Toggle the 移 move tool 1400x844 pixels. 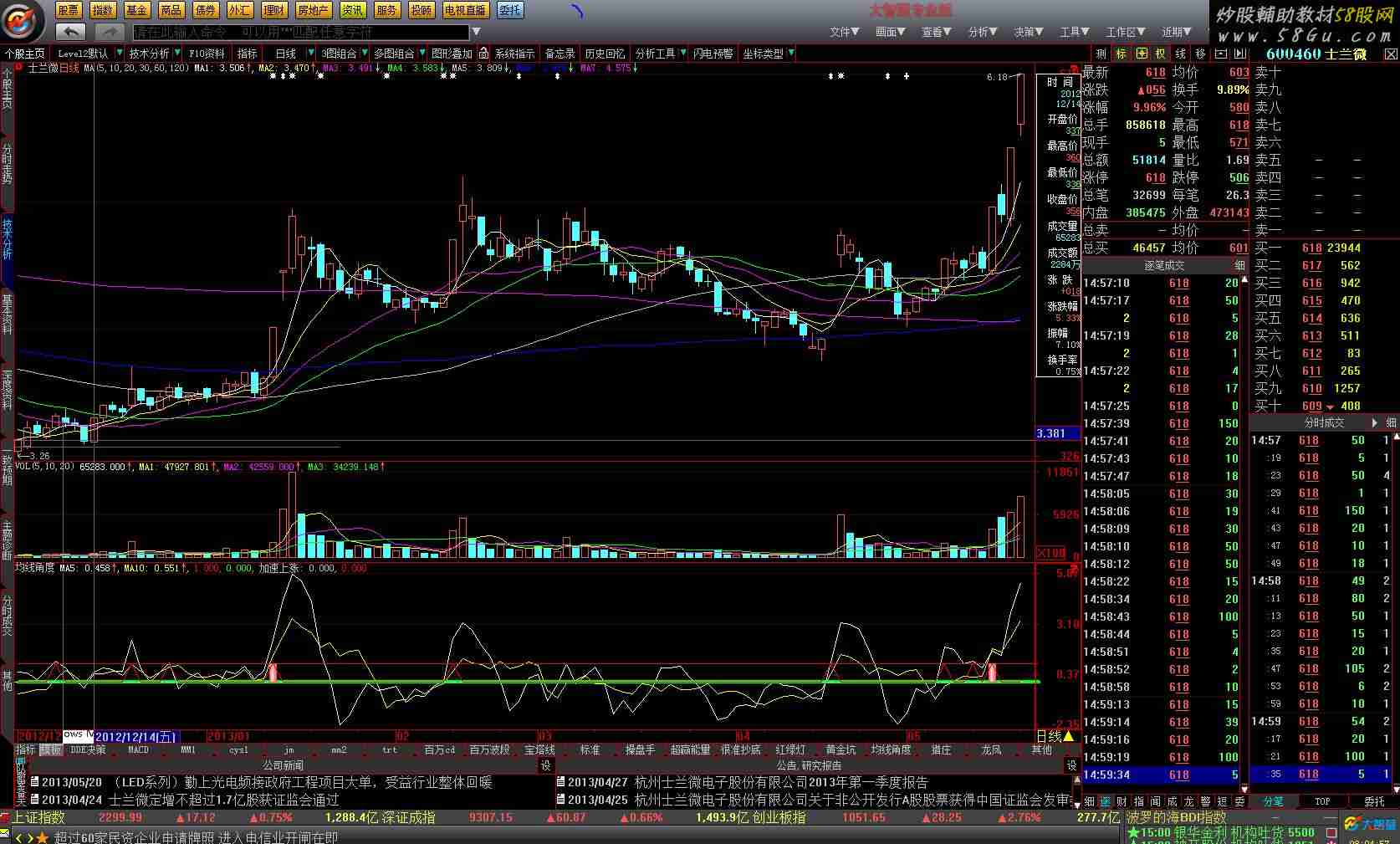click(x=1201, y=54)
